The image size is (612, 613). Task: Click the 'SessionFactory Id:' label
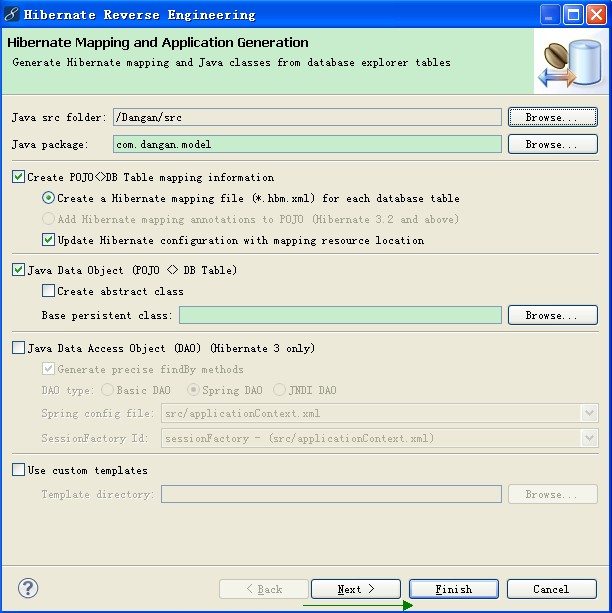tap(95, 438)
